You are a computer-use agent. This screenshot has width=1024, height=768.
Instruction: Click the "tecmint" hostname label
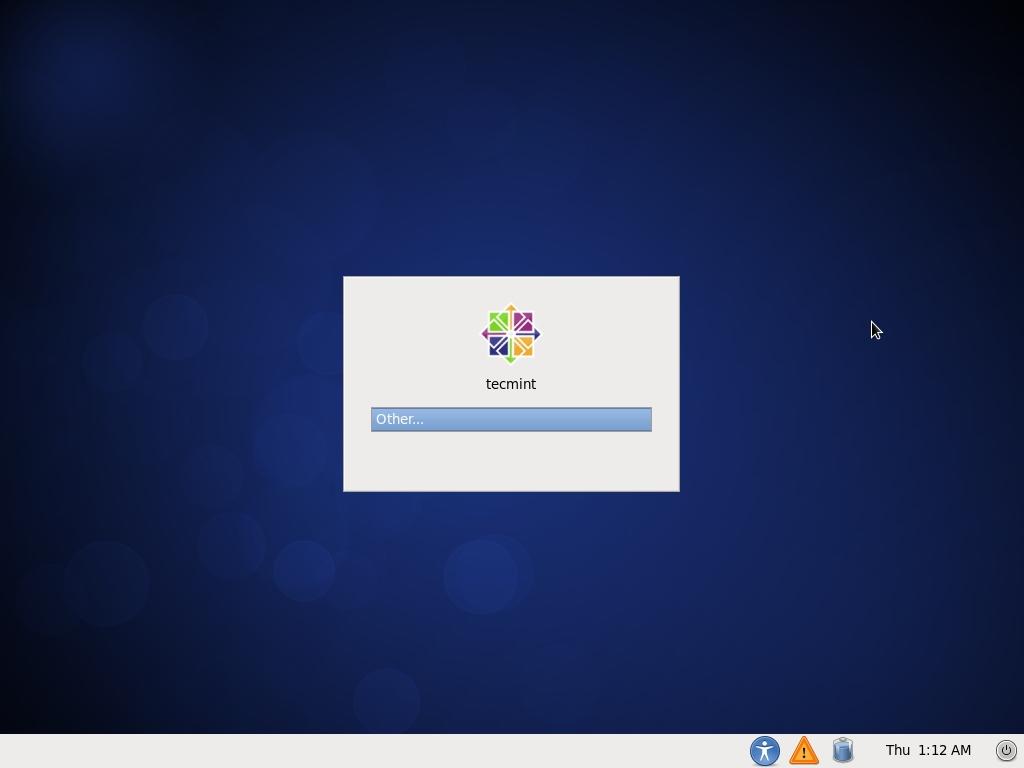511,384
